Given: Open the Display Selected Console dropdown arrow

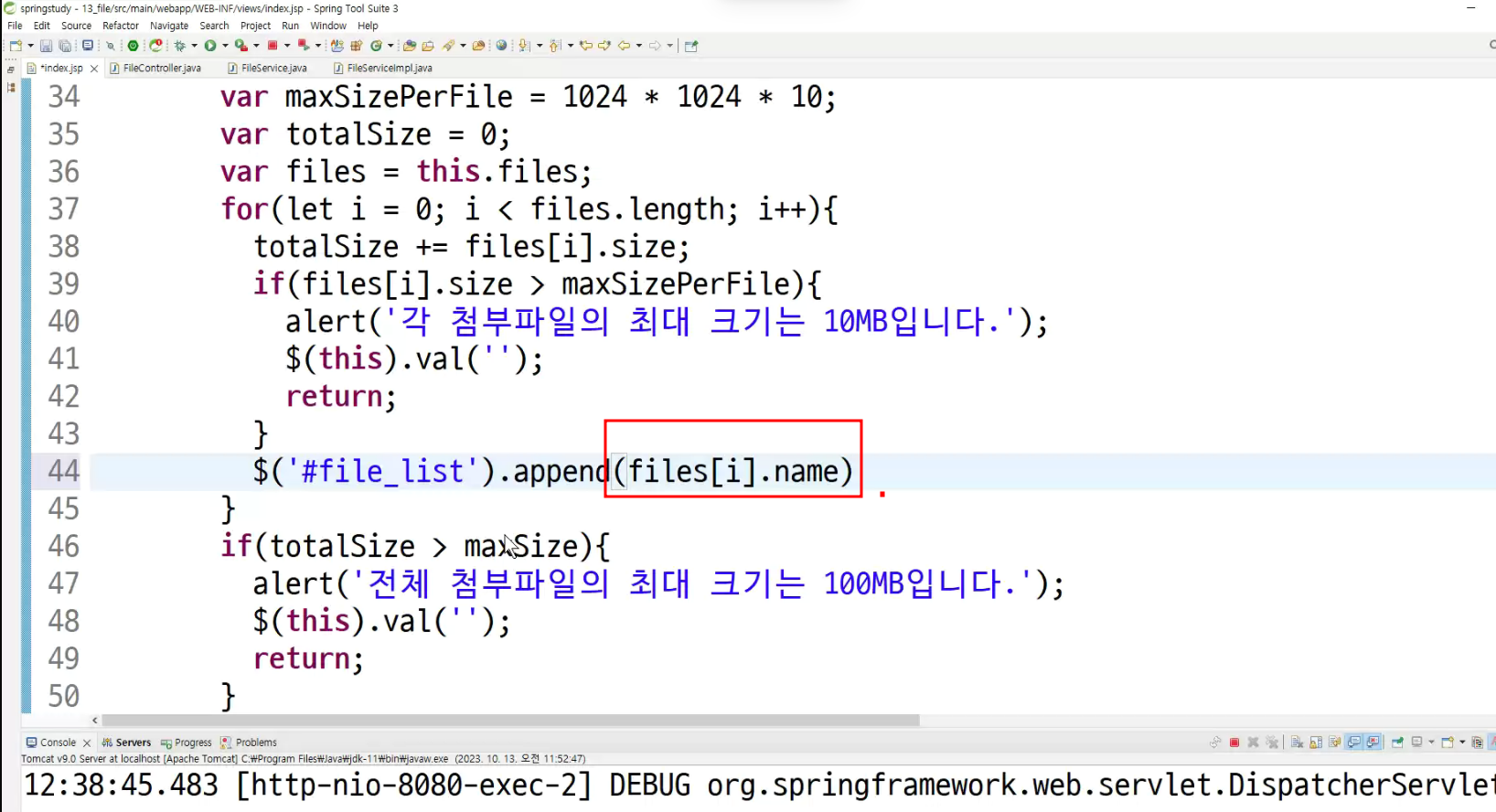Looking at the screenshot, I should coord(1431,743).
